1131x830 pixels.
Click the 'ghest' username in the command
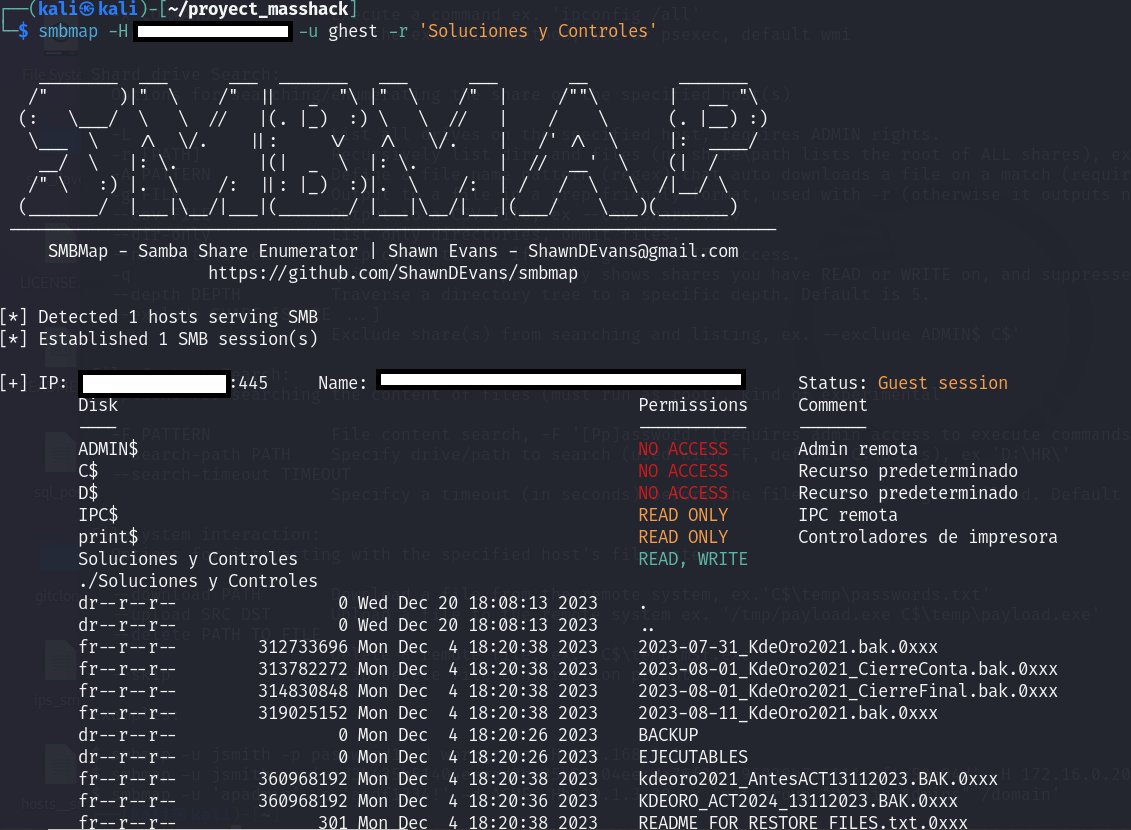[353, 31]
